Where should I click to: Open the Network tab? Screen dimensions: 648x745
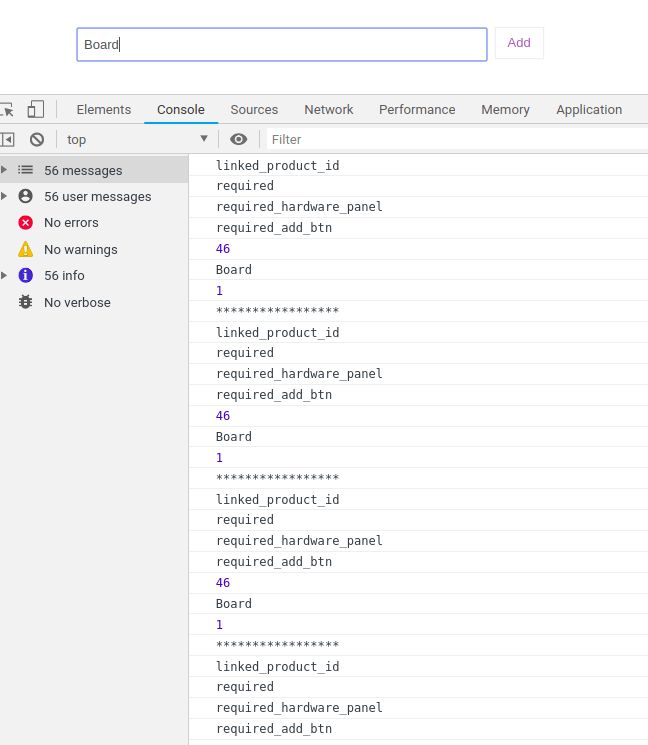(x=329, y=110)
